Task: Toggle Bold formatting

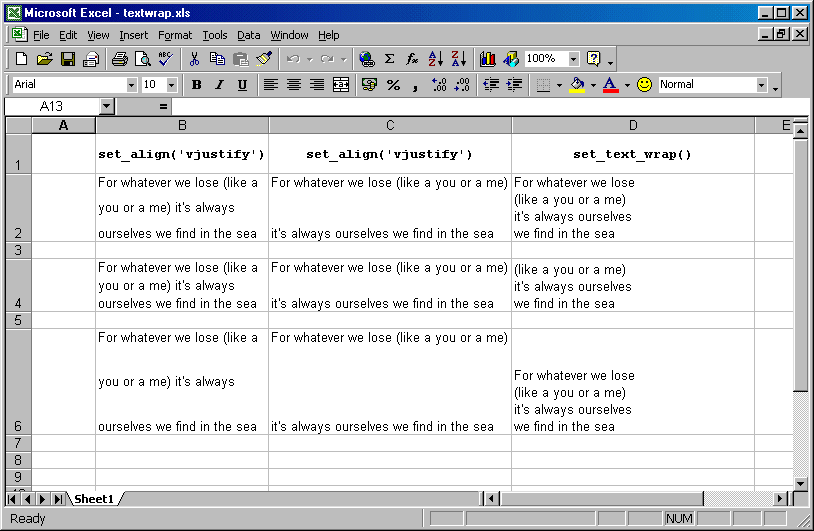Action: click(x=196, y=85)
